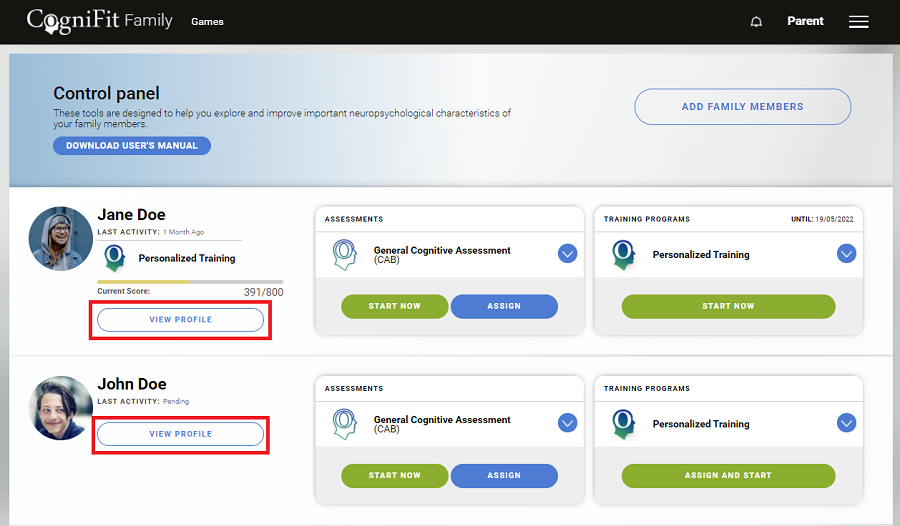Expand Jane's training programs dropdown arrow
Viewport: 900px width, 526px height.
[x=846, y=254]
